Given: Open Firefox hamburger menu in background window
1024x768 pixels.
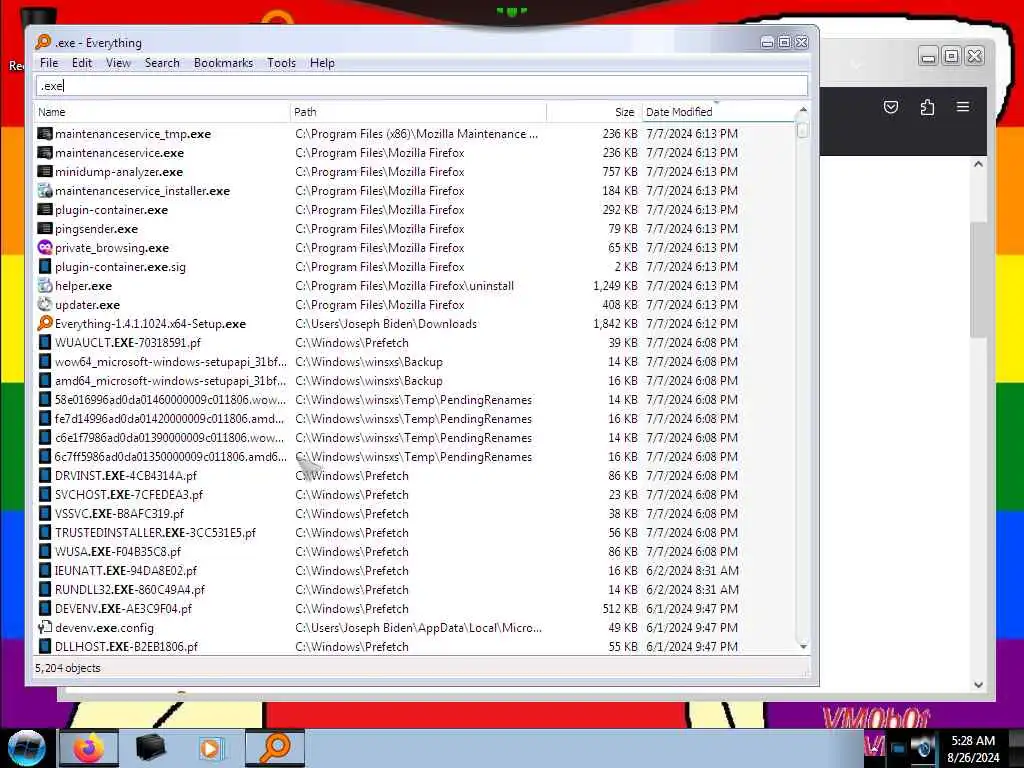Looking at the screenshot, I should pos(963,106).
